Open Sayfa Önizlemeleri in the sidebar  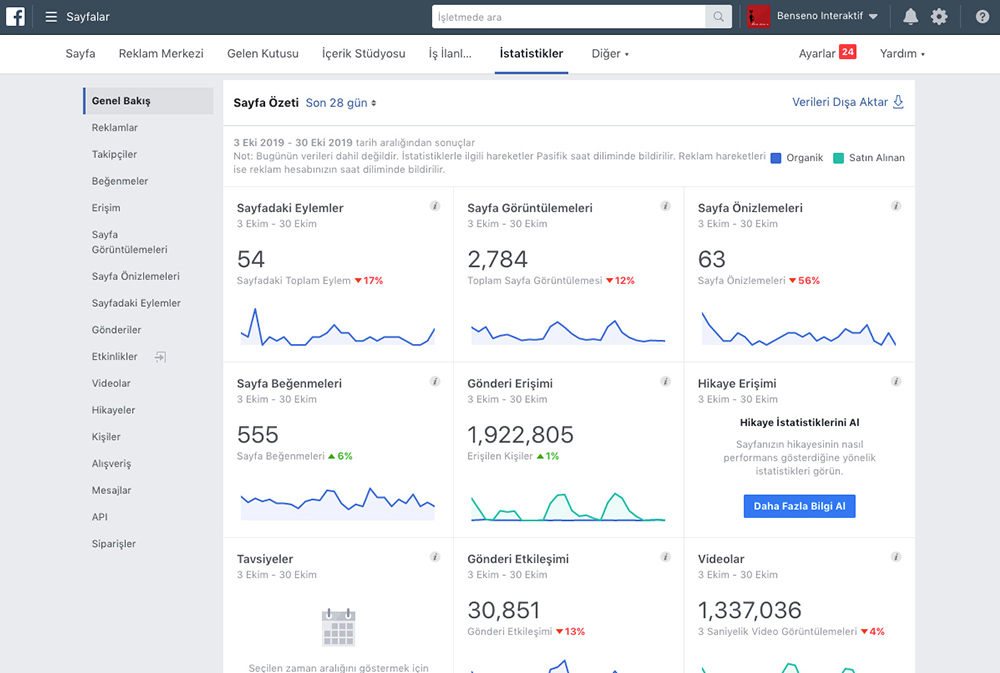135,276
